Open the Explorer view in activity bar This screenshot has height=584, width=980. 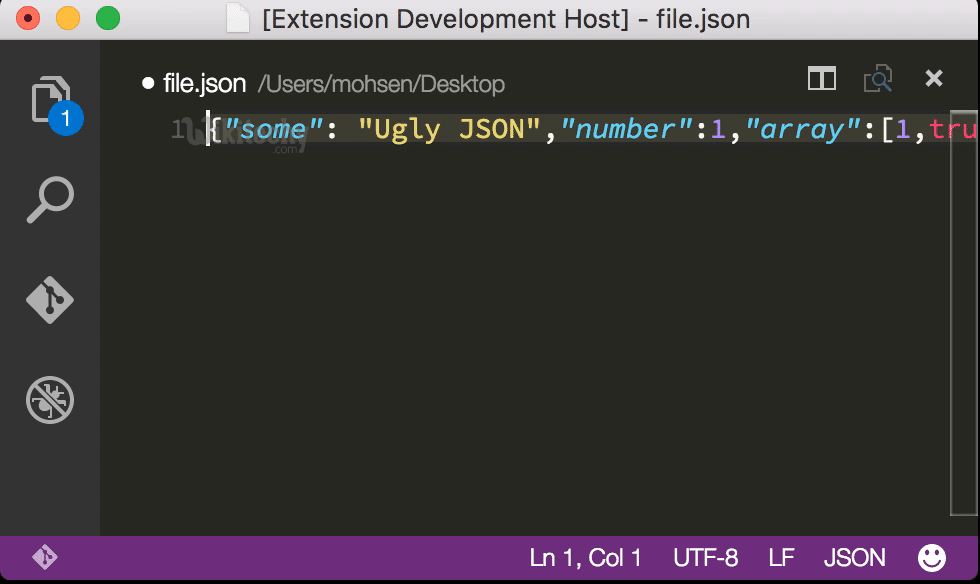click(x=52, y=101)
